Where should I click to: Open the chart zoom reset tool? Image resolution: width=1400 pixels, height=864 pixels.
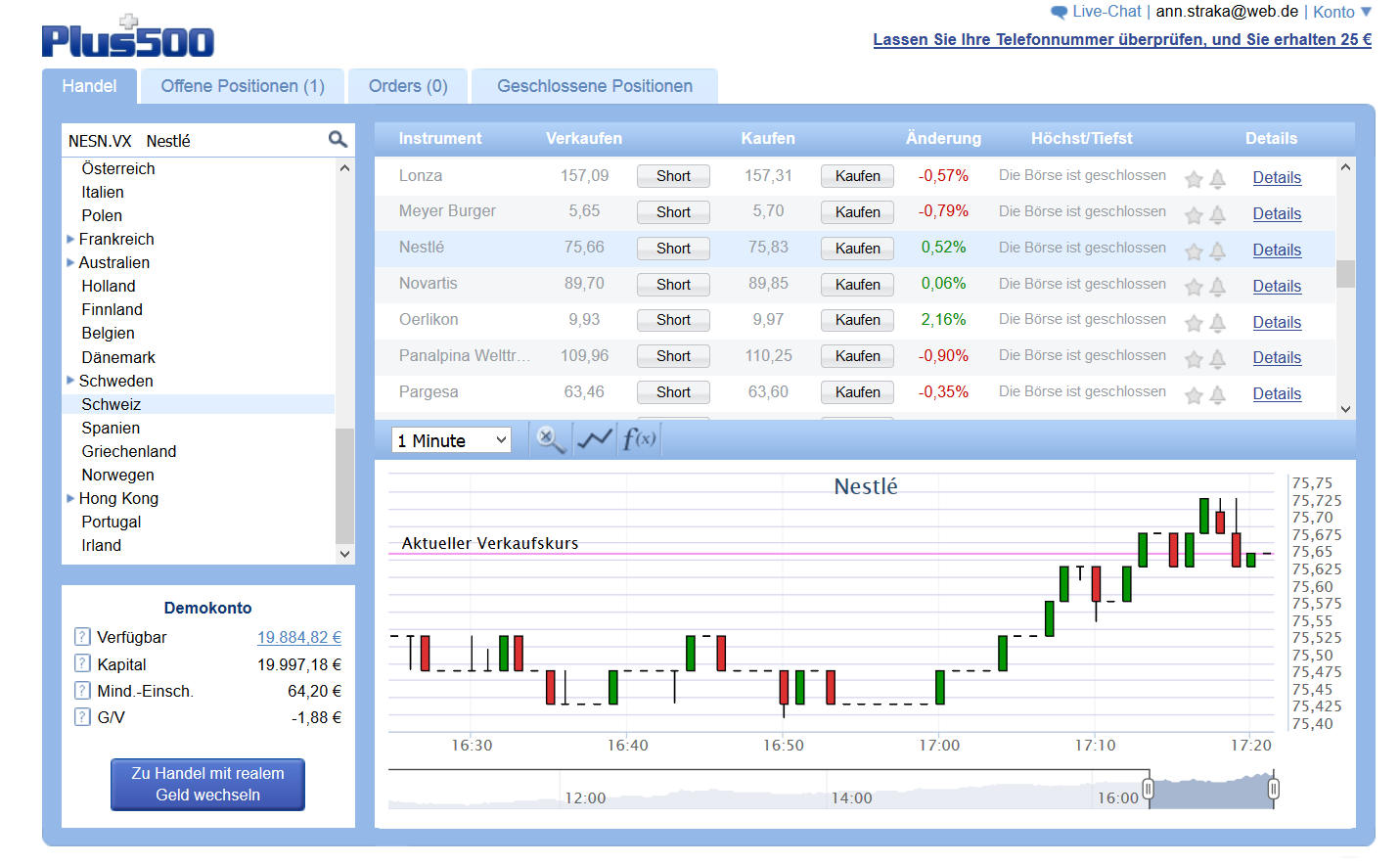click(550, 439)
